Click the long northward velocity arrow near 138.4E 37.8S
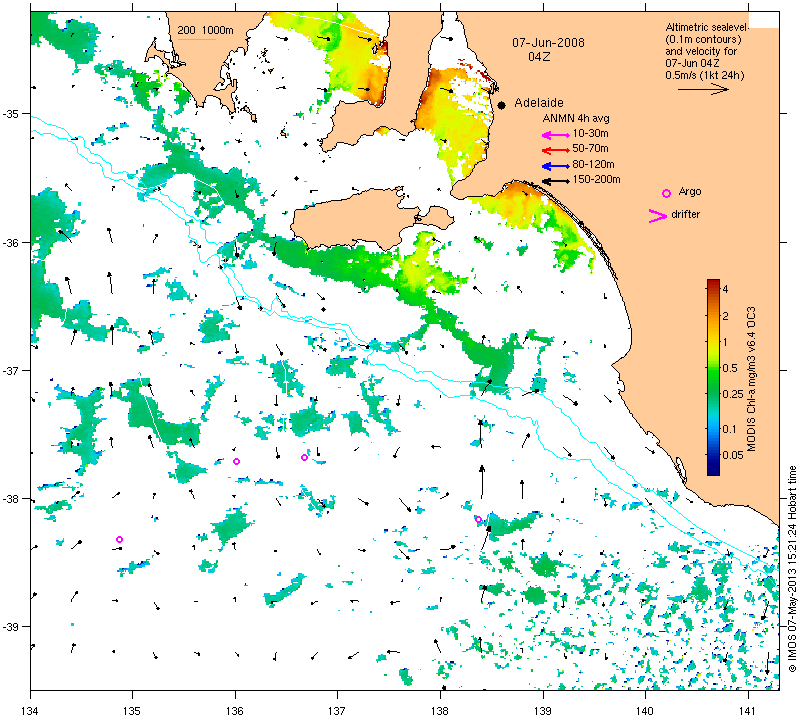The image size is (800, 720). click(481, 482)
